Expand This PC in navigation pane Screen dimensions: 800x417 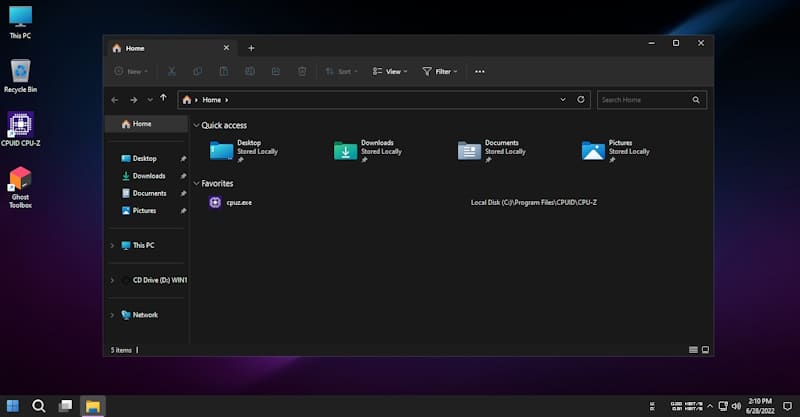111,245
